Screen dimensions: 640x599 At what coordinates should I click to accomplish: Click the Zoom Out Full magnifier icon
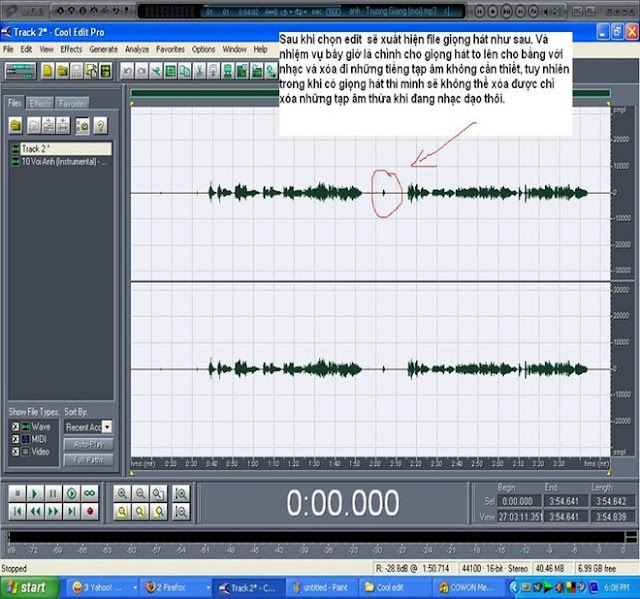[158, 494]
